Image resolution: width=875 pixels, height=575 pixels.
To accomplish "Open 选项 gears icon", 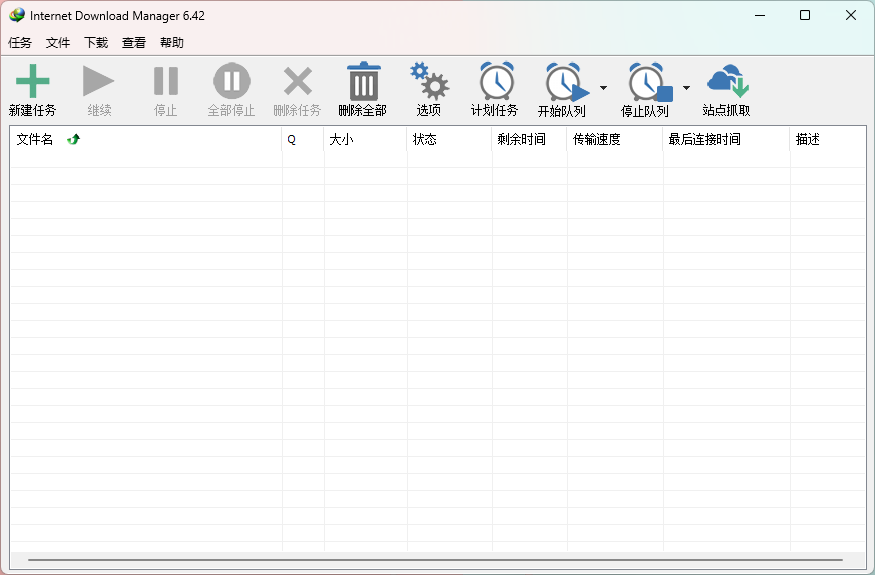I will click(x=429, y=81).
